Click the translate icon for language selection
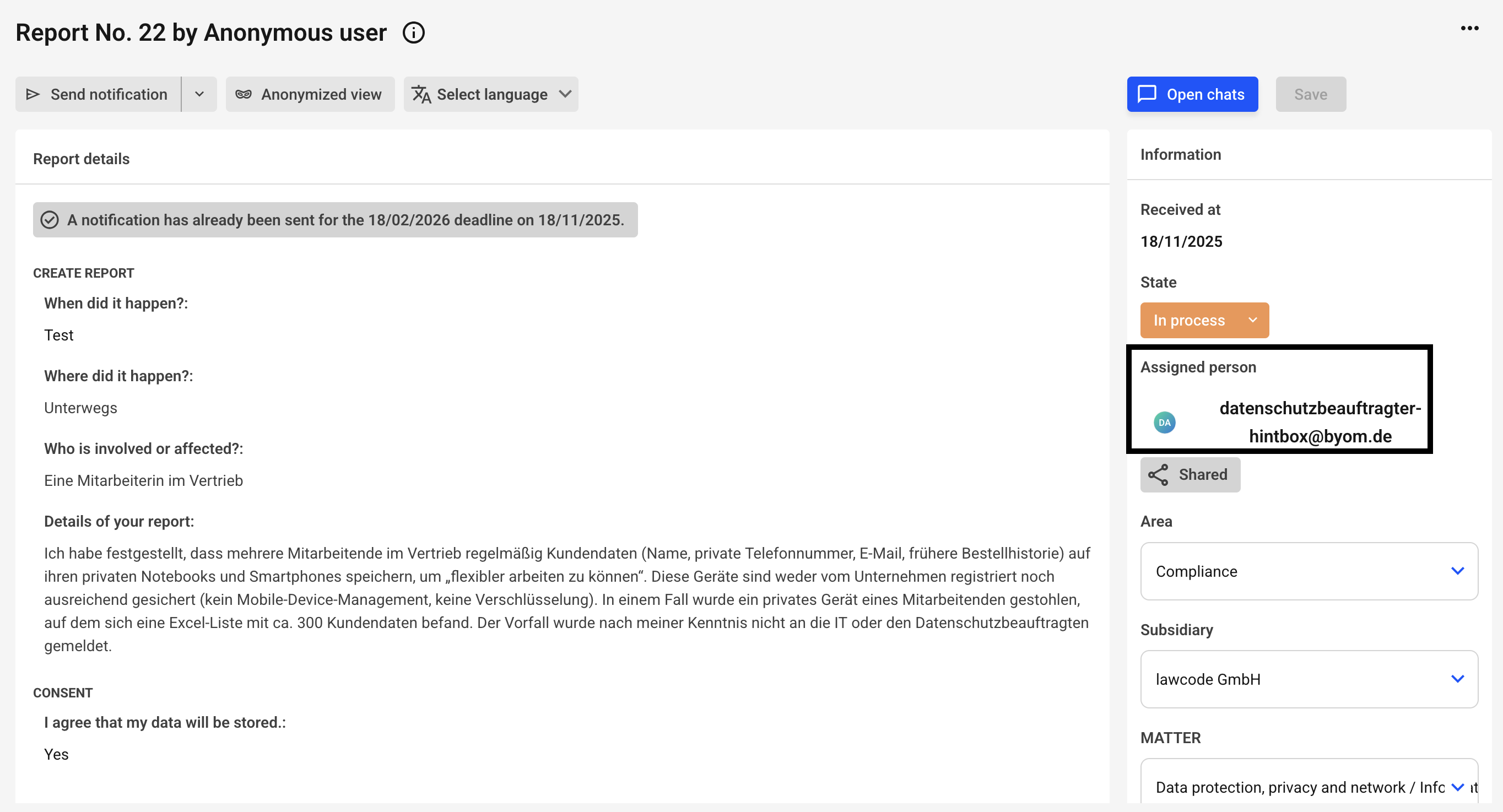 (421, 94)
